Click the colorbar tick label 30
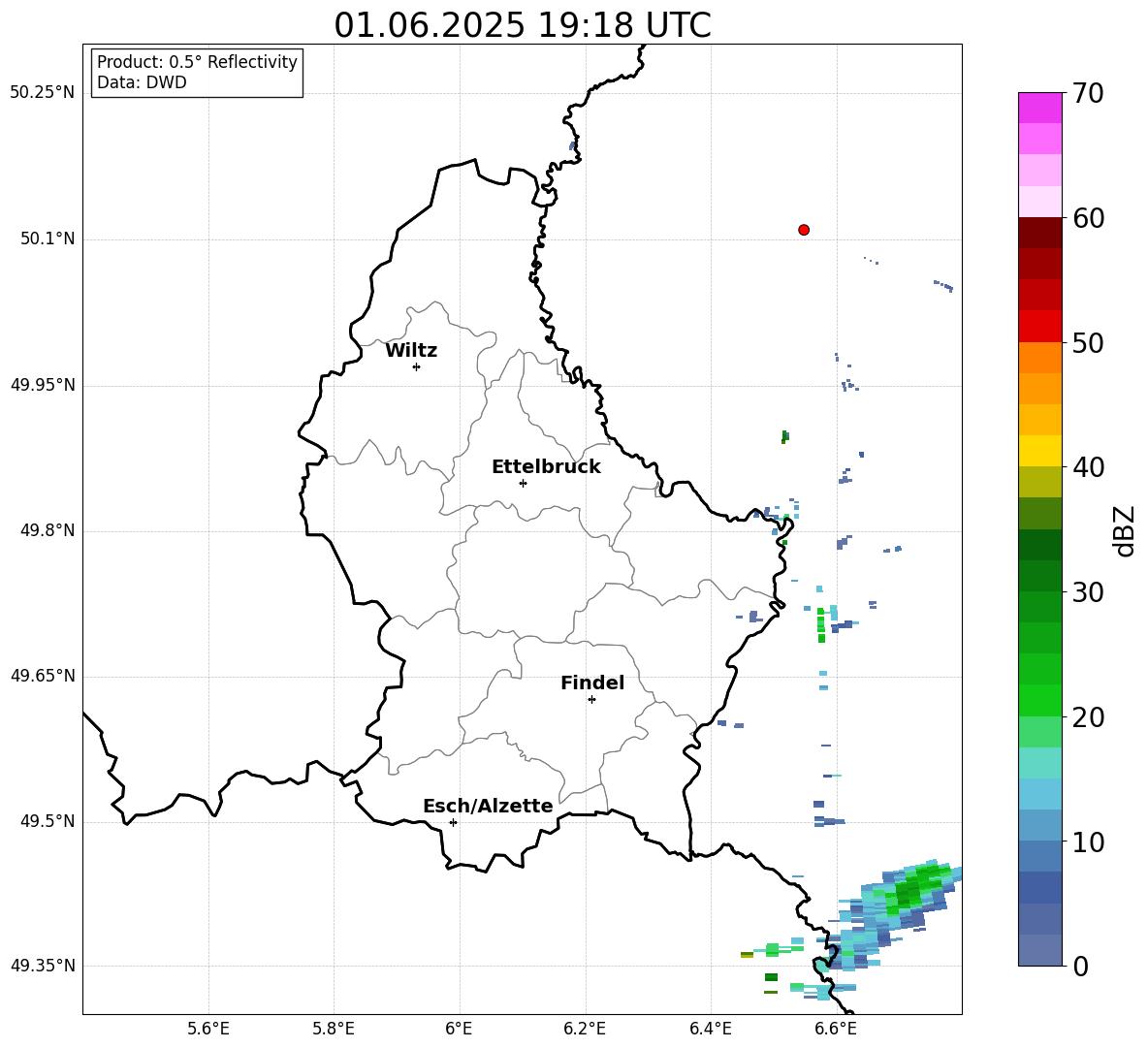The image size is (1148, 1048). 1088,592
